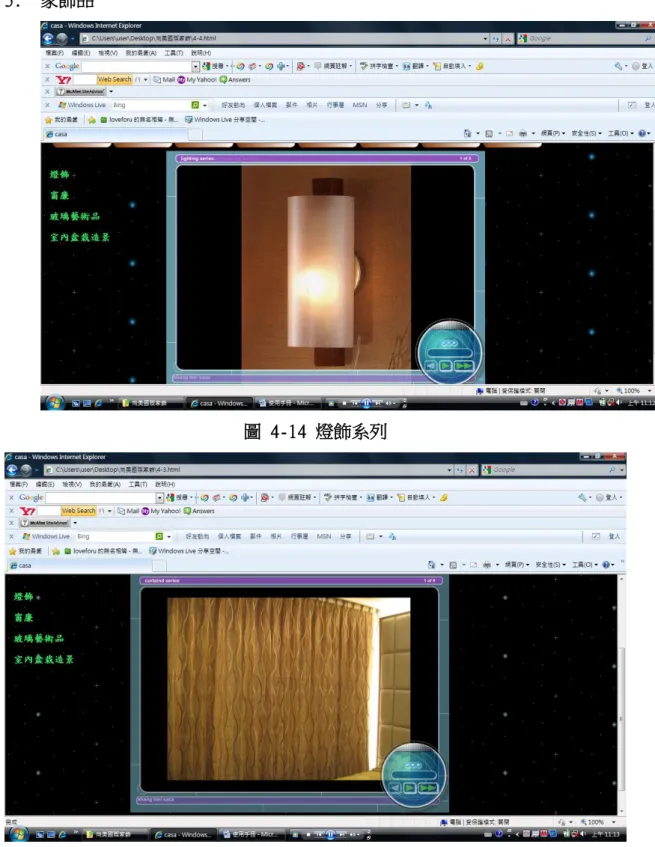This screenshot has width=655, height=847.
Task: Click rewind in the lamp slideshow controller
Action: pos(431,366)
